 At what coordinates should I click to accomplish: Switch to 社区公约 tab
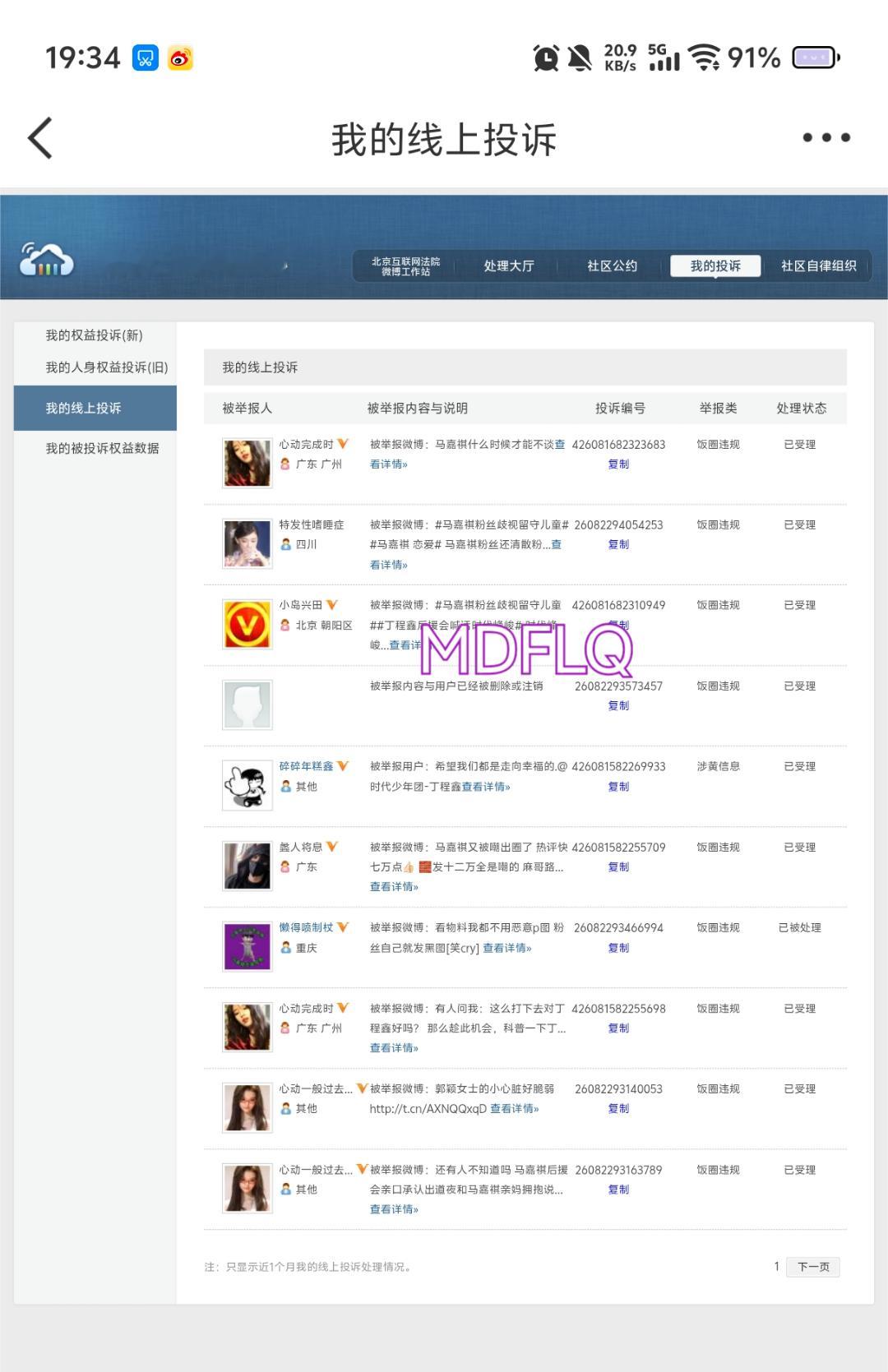click(x=612, y=266)
